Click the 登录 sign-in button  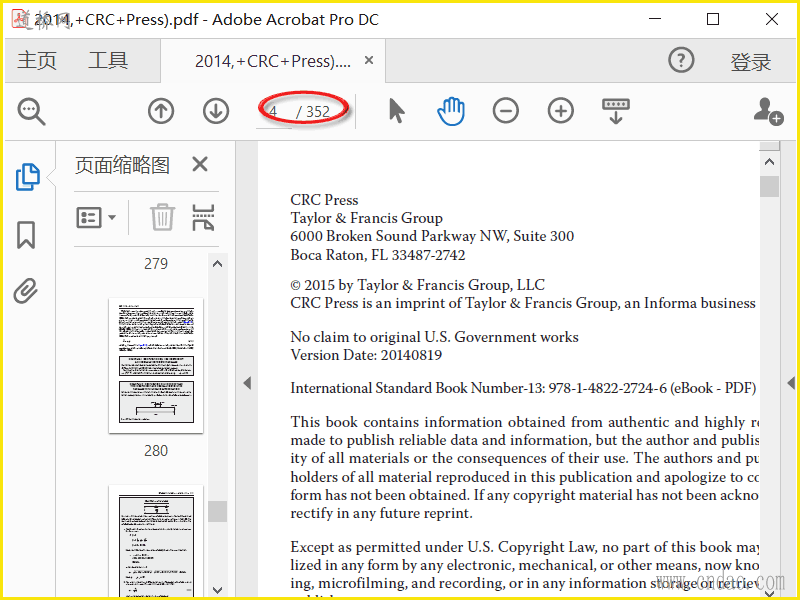(x=751, y=62)
